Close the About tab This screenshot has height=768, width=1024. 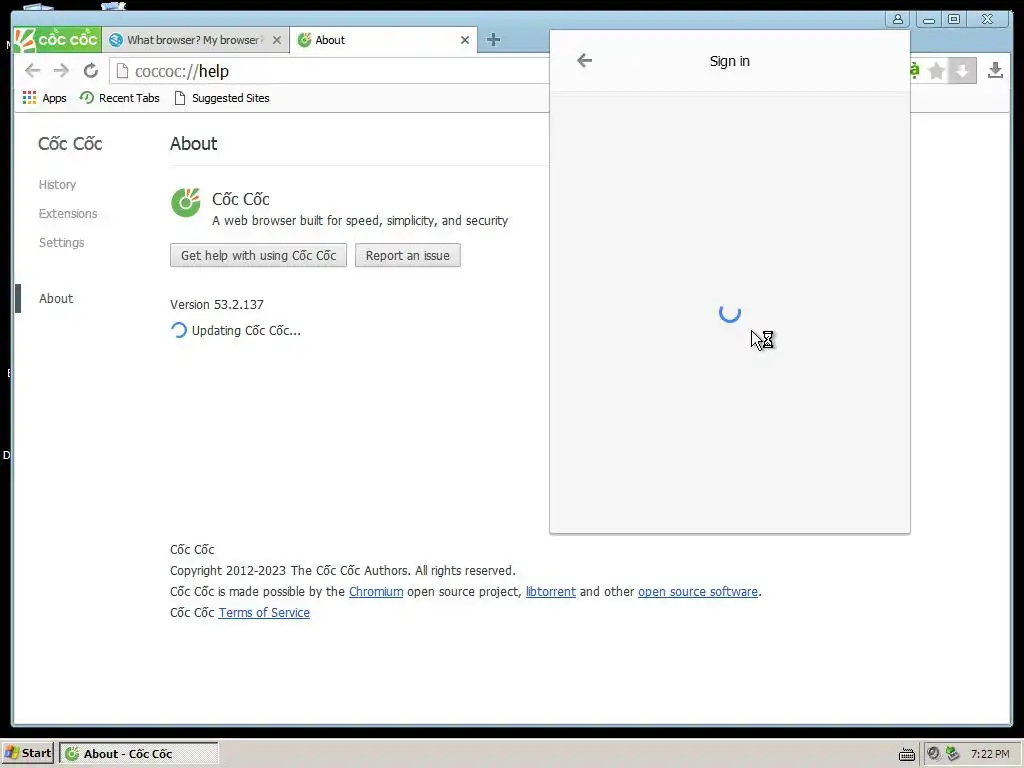coord(465,40)
